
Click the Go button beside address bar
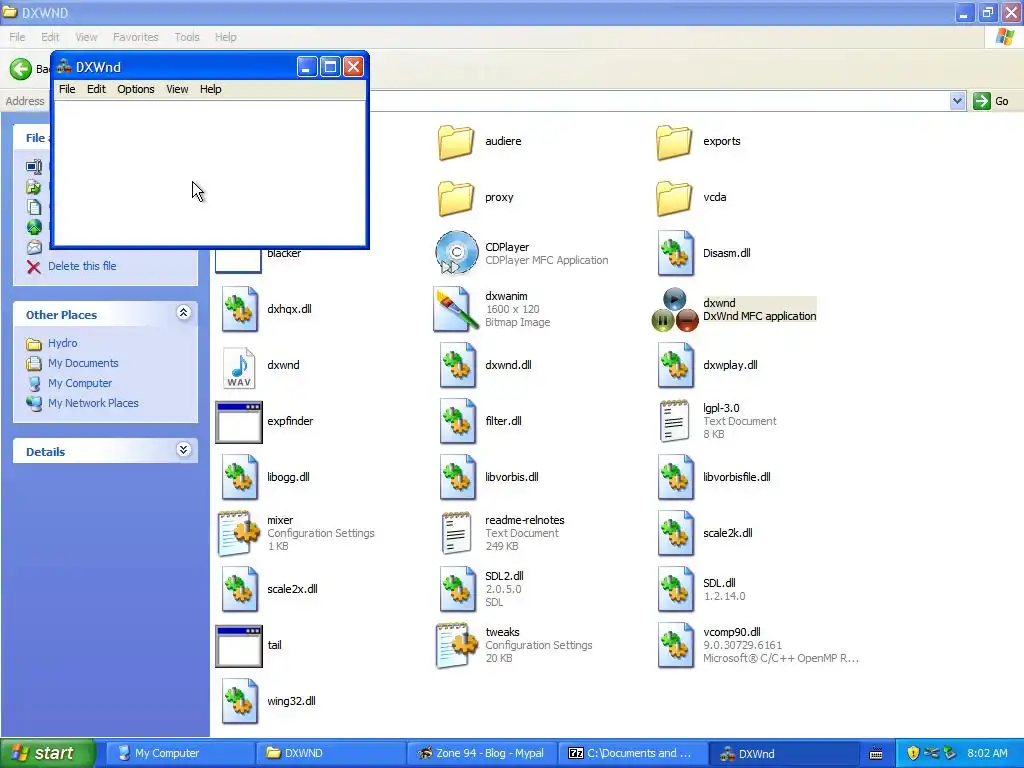pos(991,101)
